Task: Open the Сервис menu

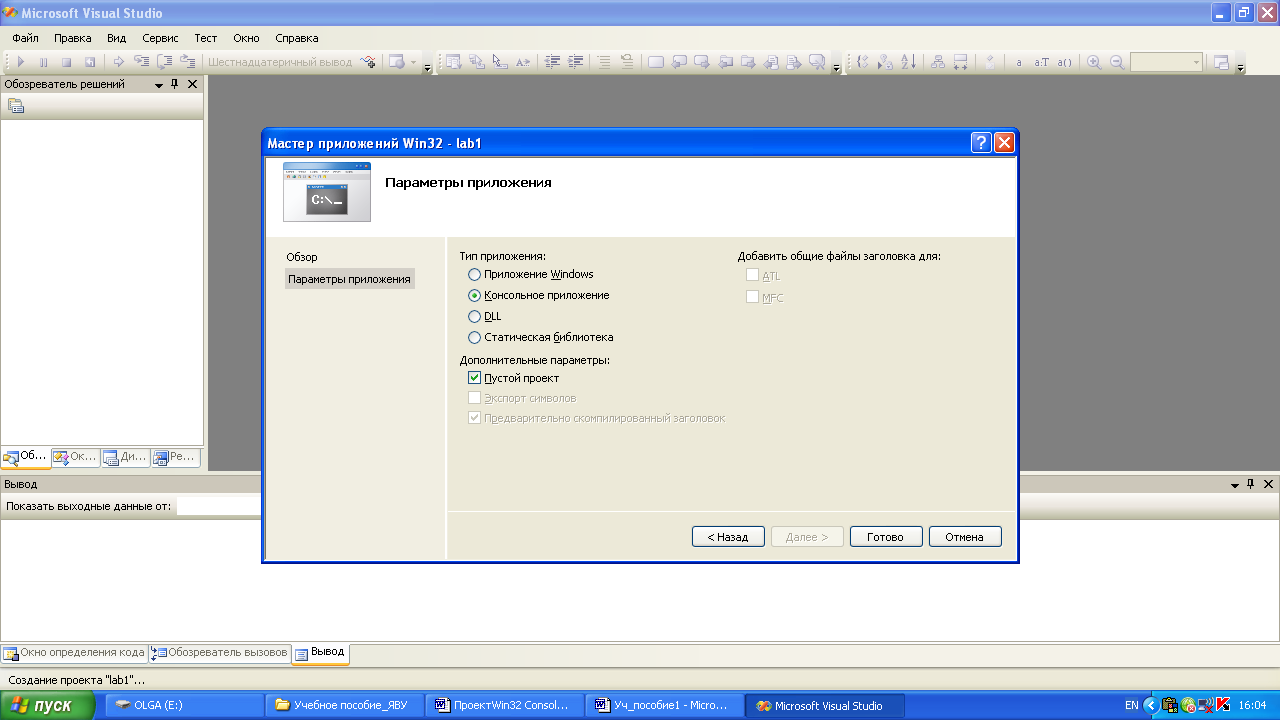Action: tap(160, 38)
